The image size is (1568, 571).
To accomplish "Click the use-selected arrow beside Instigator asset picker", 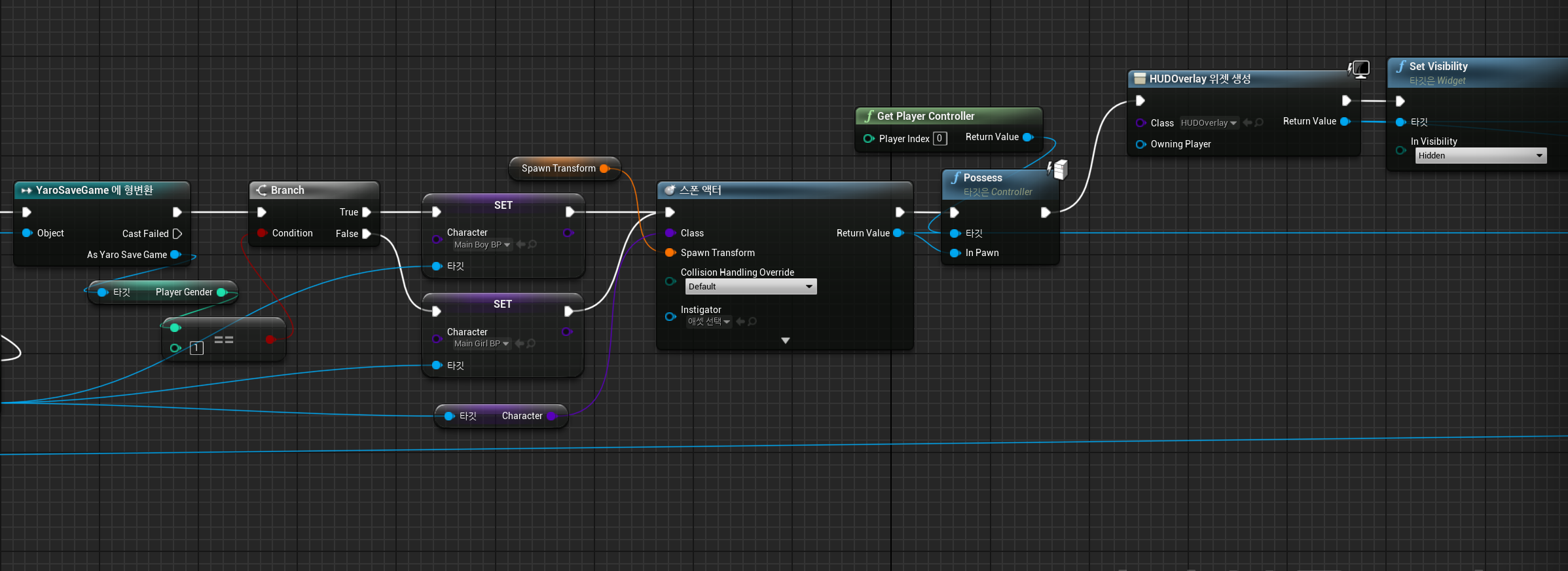I will tap(740, 322).
